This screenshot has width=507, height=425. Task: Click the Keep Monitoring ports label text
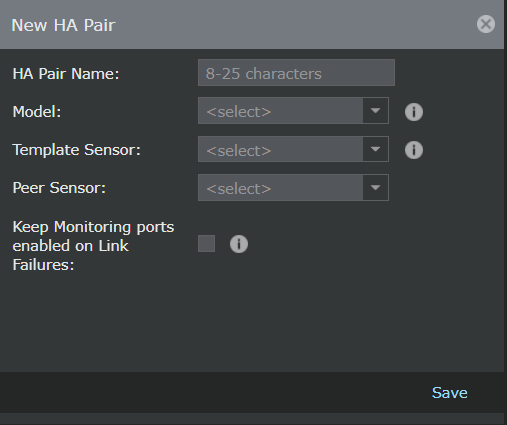[x=93, y=246]
